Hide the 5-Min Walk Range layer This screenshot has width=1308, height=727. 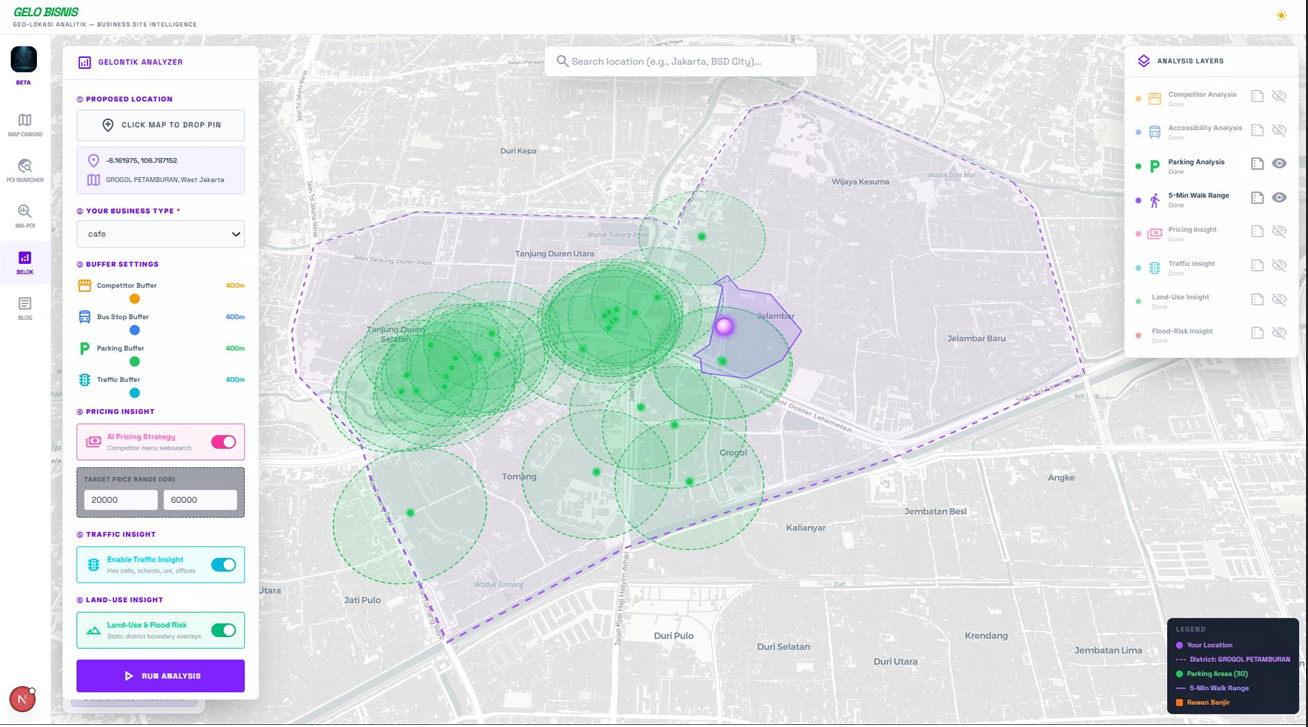pyautogui.click(x=1279, y=198)
